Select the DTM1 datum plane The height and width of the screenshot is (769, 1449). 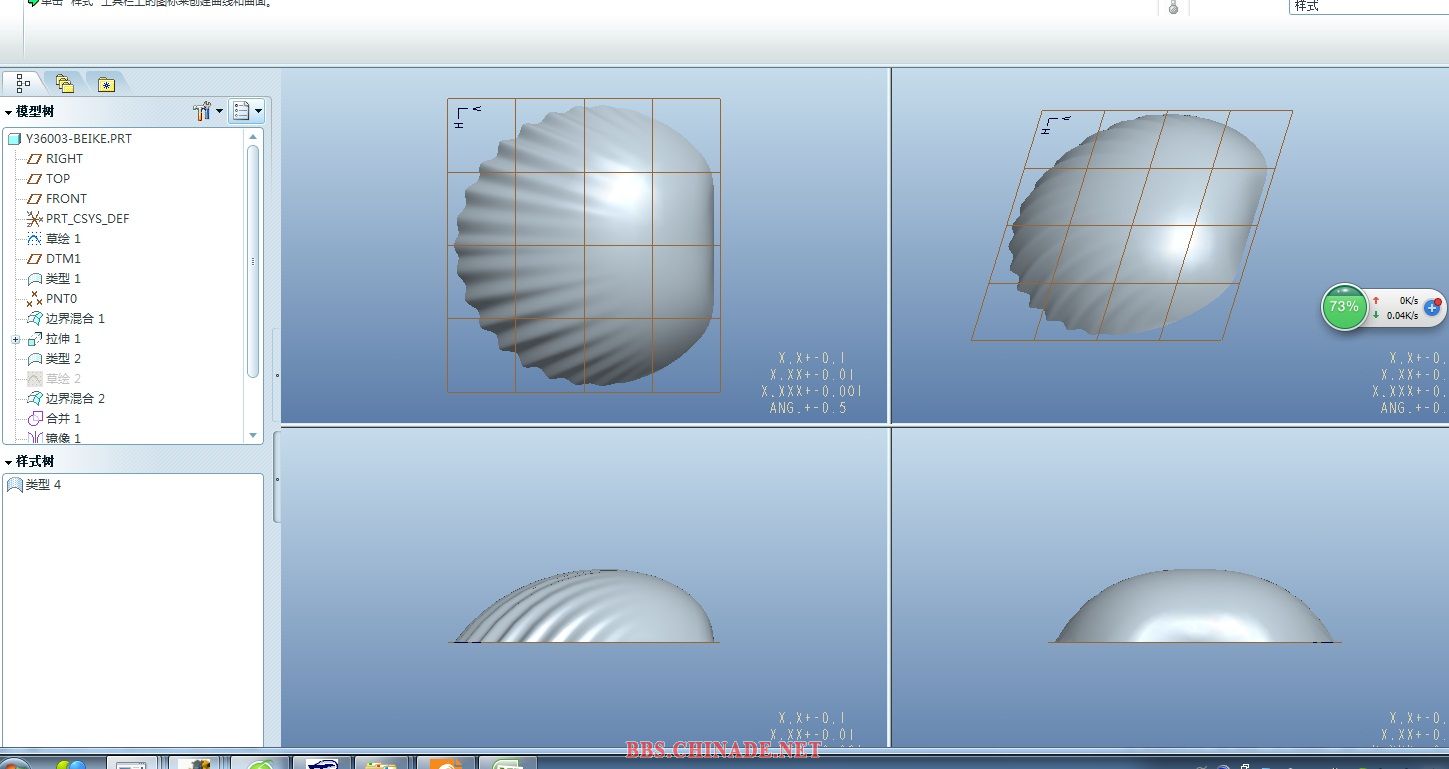pos(63,259)
